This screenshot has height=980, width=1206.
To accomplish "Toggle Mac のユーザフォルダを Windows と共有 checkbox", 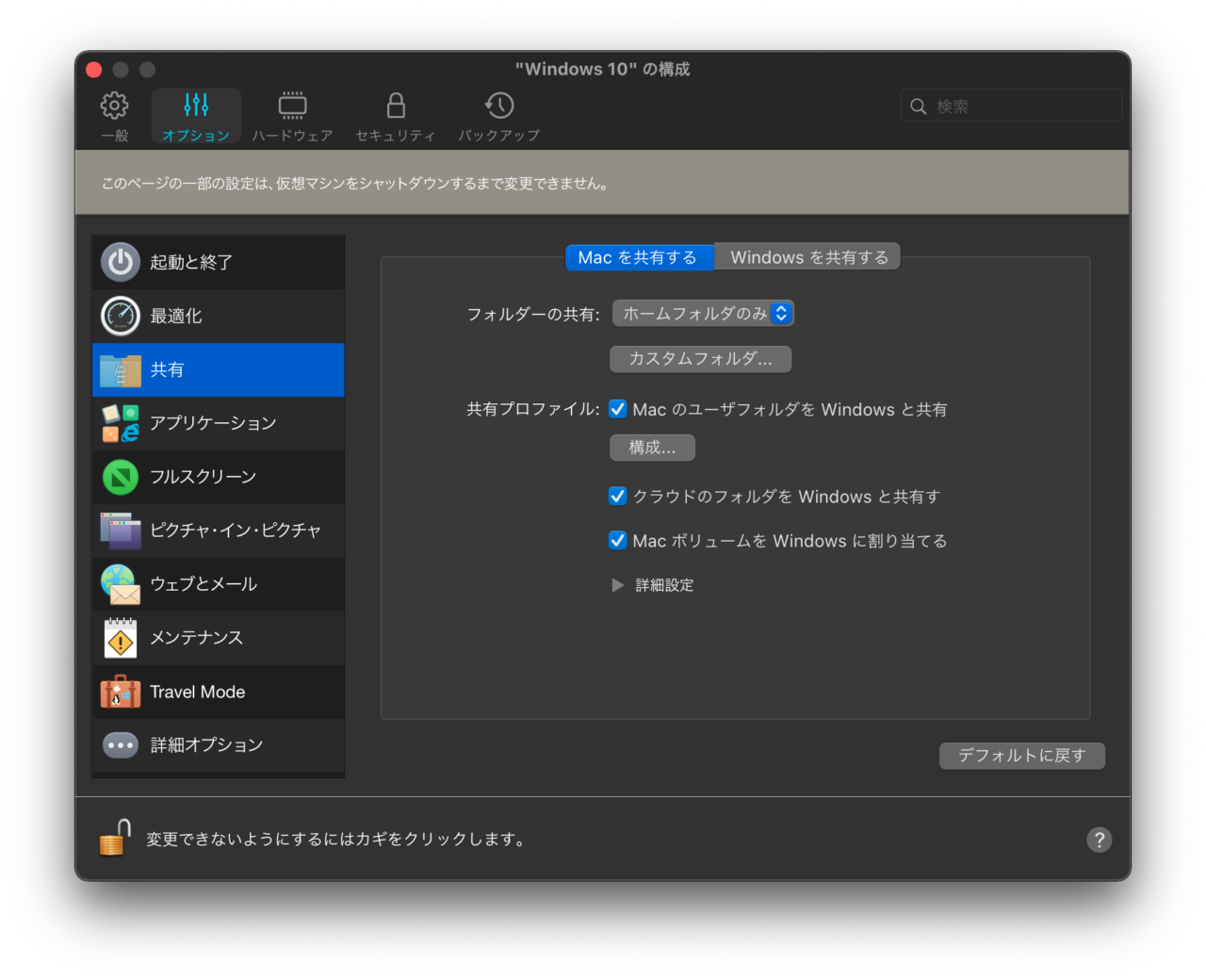I will (618, 409).
